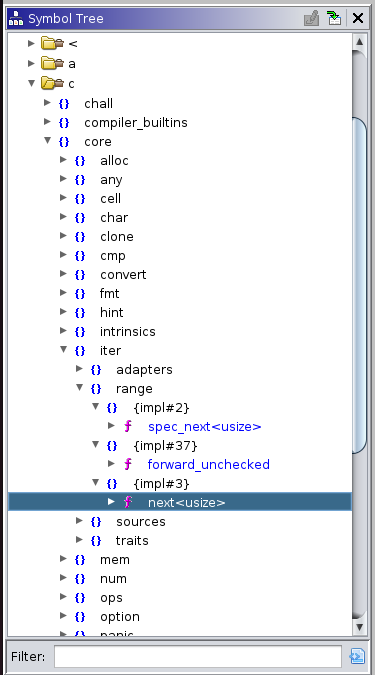Expand the '<' folder node
The width and height of the screenshot is (375, 675).
(x=31, y=43)
